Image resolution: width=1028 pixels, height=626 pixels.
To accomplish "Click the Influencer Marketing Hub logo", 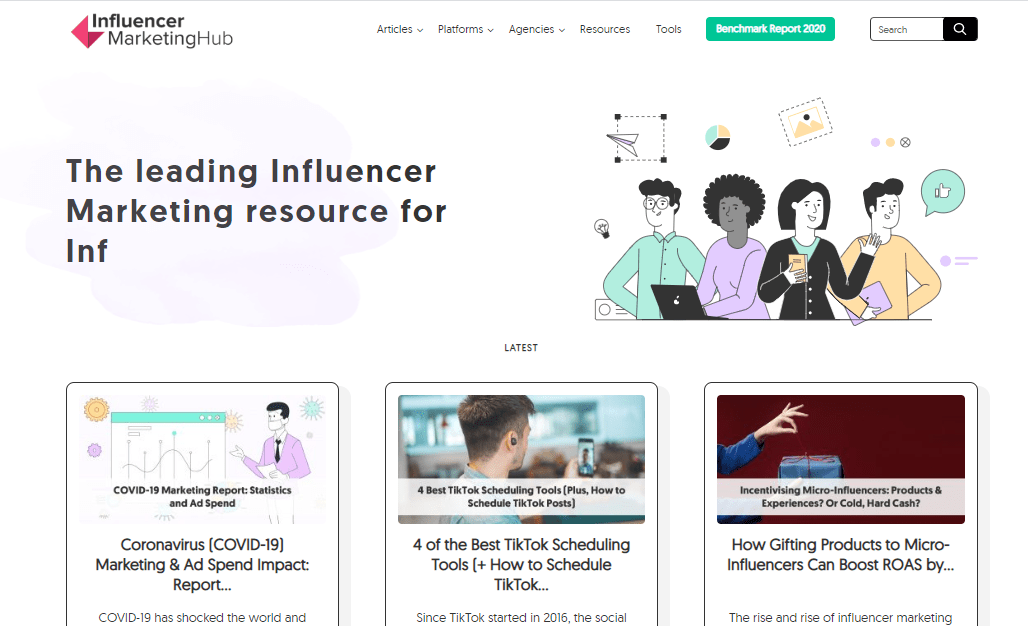I will [x=152, y=31].
